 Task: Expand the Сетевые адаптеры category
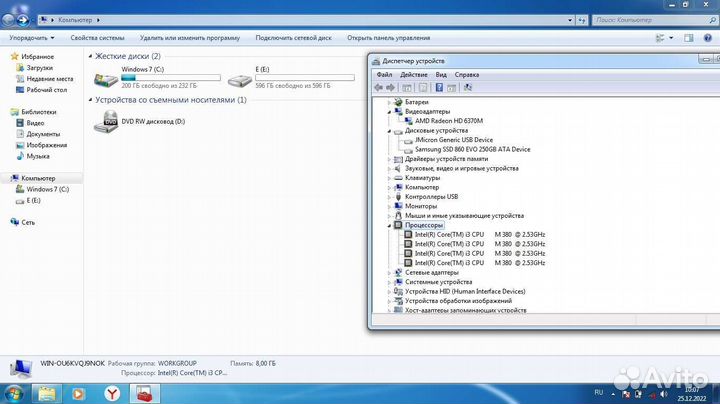click(390, 272)
